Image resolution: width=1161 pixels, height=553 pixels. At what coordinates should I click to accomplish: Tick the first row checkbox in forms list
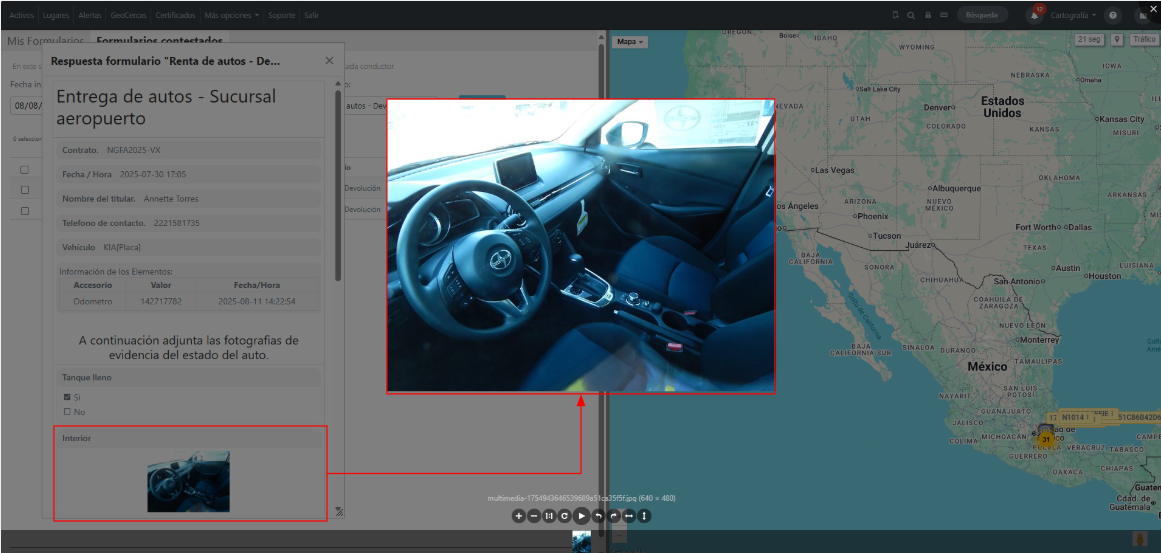[24, 170]
